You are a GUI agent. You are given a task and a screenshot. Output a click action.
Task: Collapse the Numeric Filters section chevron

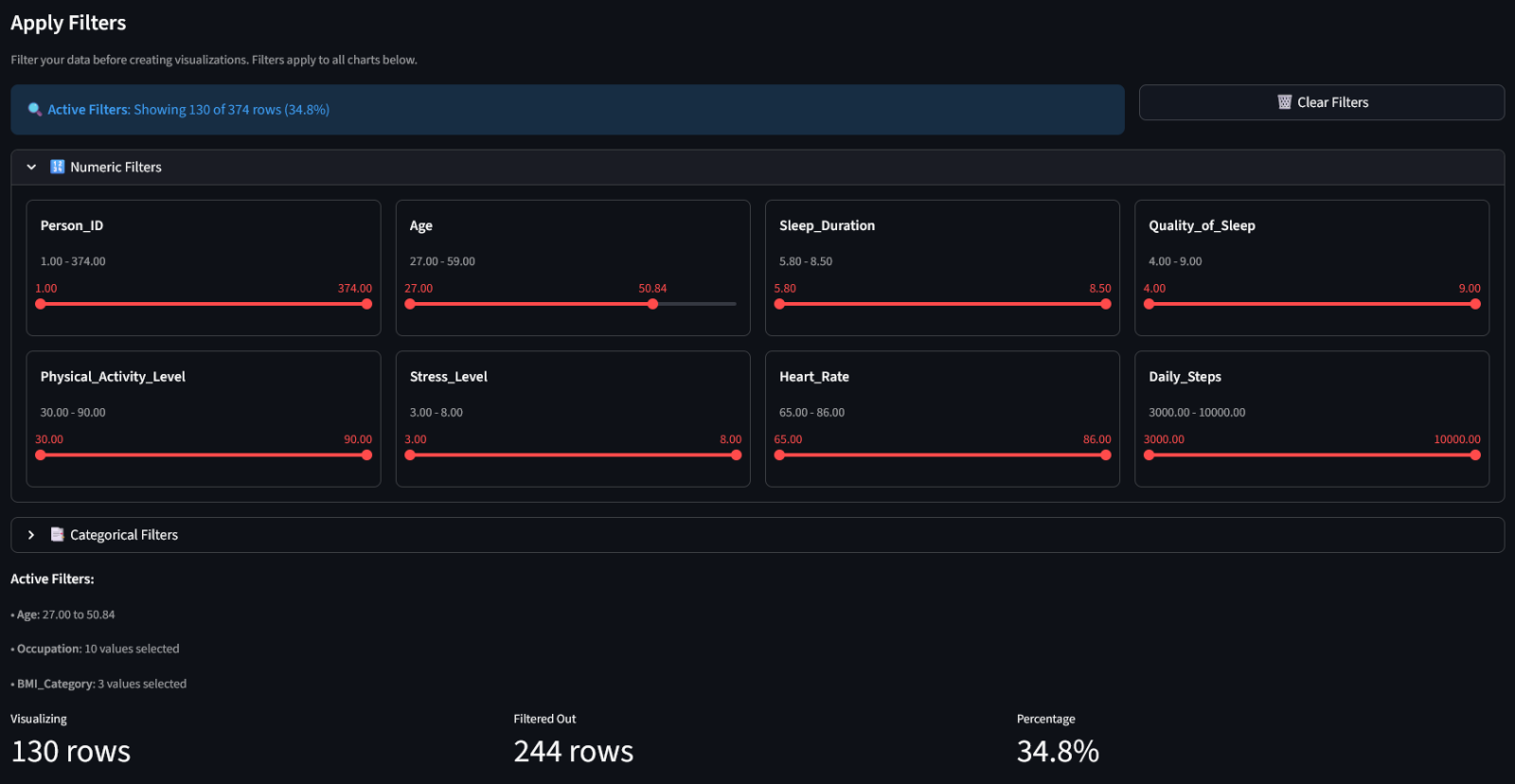31,167
